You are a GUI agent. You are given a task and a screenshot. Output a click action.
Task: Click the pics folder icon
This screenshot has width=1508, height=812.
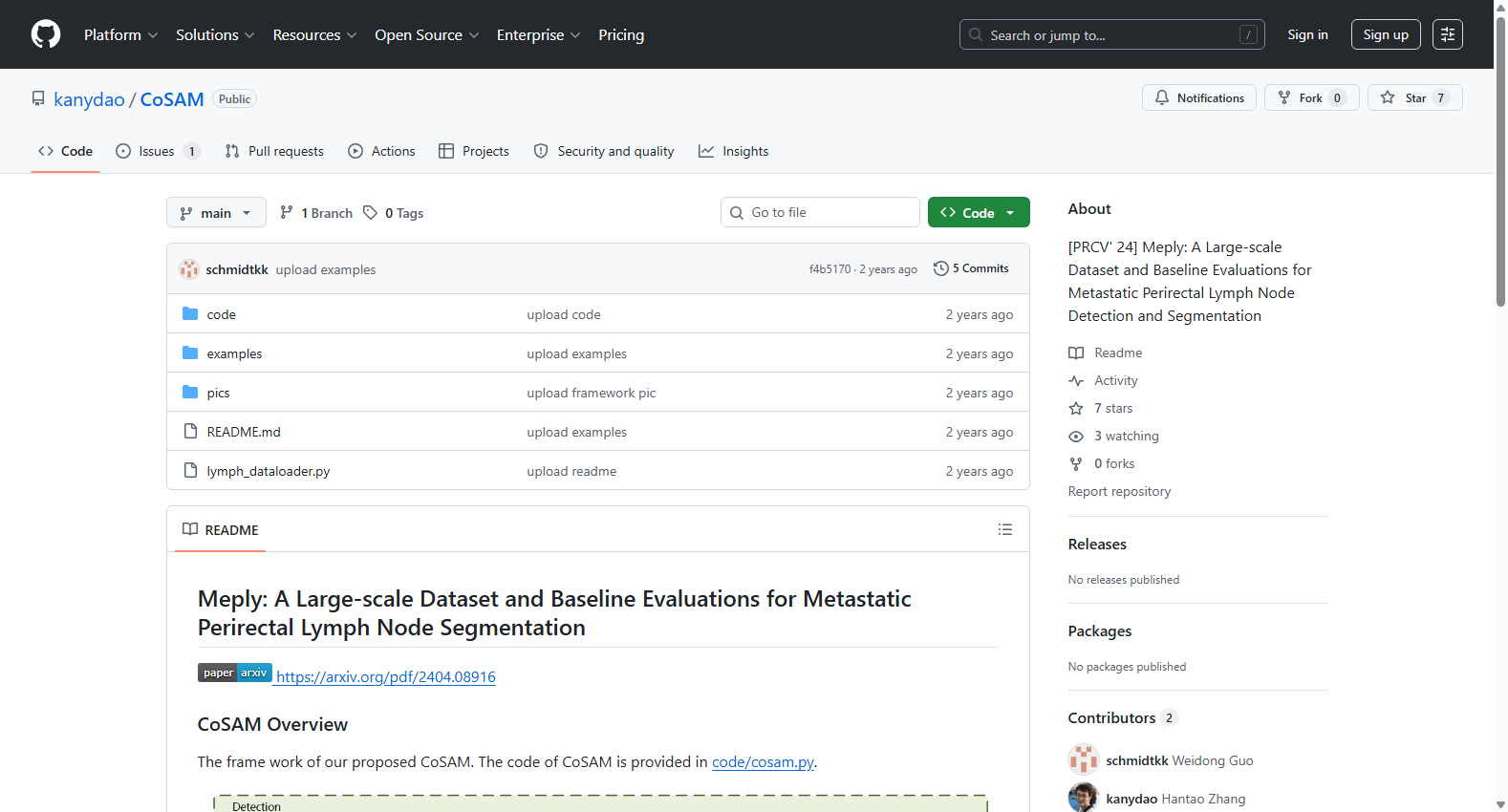click(190, 393)
